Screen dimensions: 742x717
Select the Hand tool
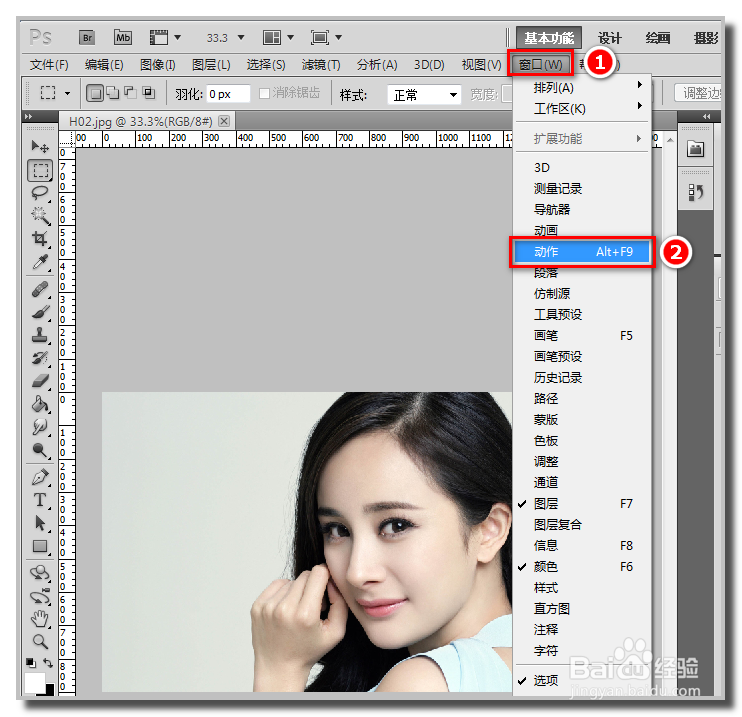(x=40, y=619)
